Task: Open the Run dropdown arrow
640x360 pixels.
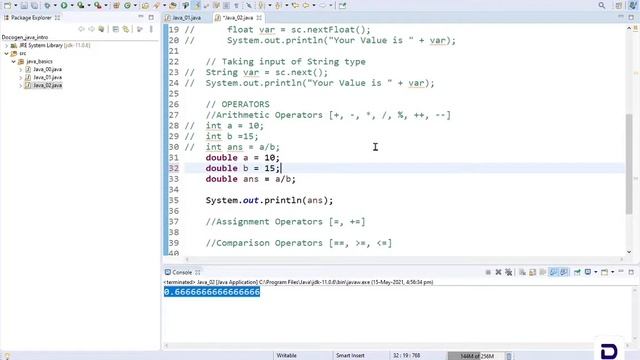Action: (72, 6)
